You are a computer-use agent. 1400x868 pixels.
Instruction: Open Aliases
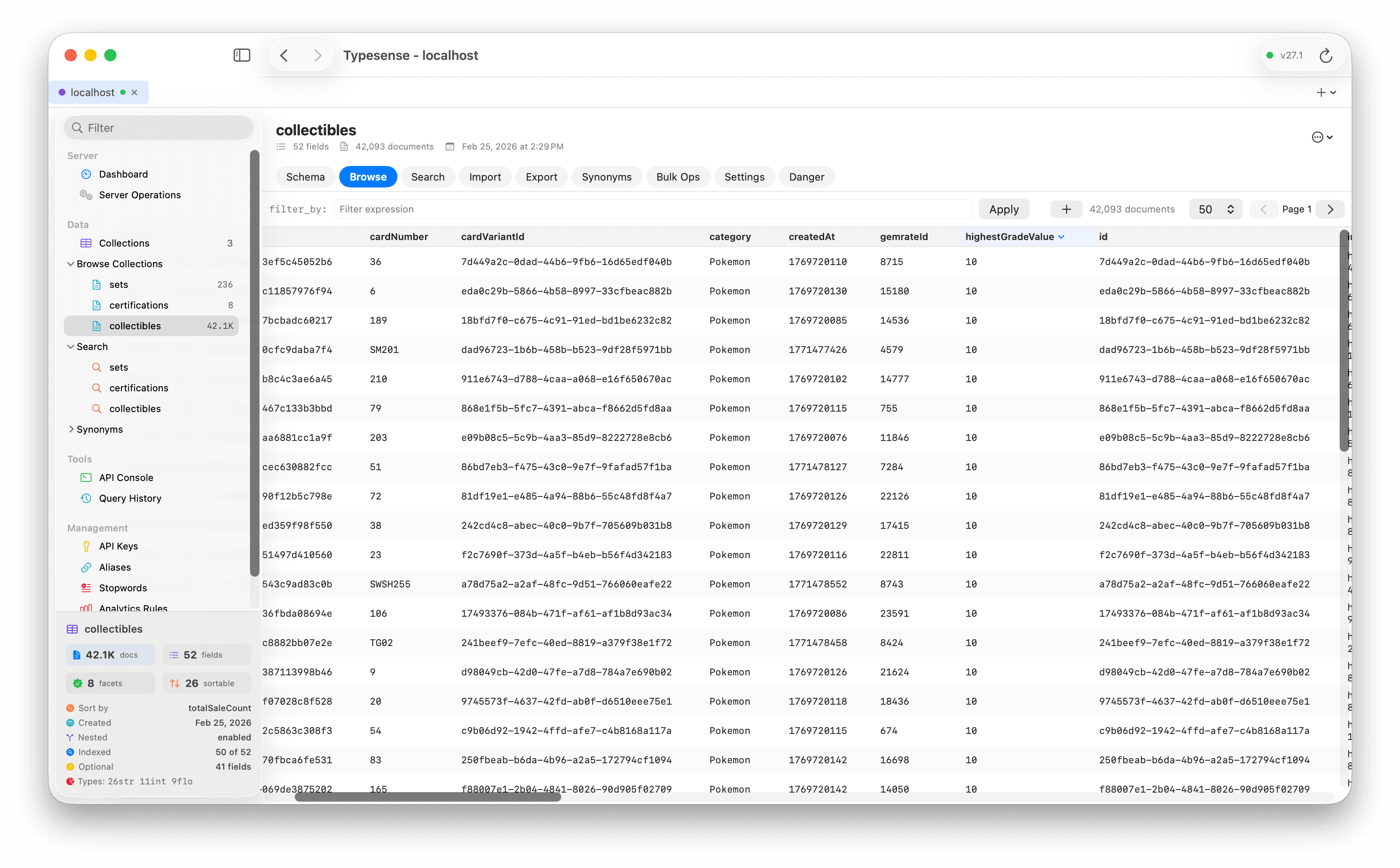click(x=114, y=567)
